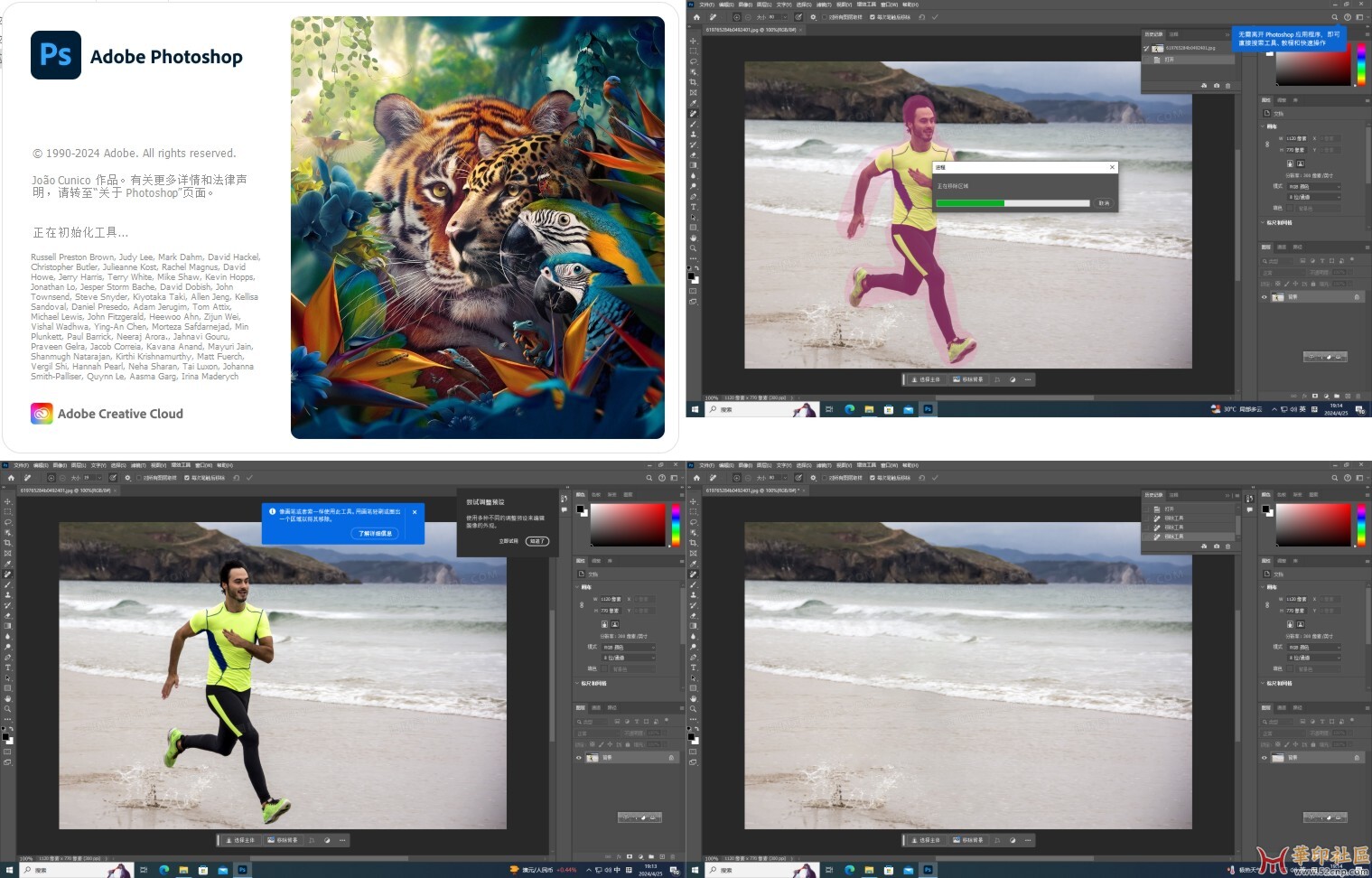This screenshot has width=1372, height=878.
Task: Enable 对所有图层取样 checkbox in unmasked runner window
Action: [x=139, y=478]
